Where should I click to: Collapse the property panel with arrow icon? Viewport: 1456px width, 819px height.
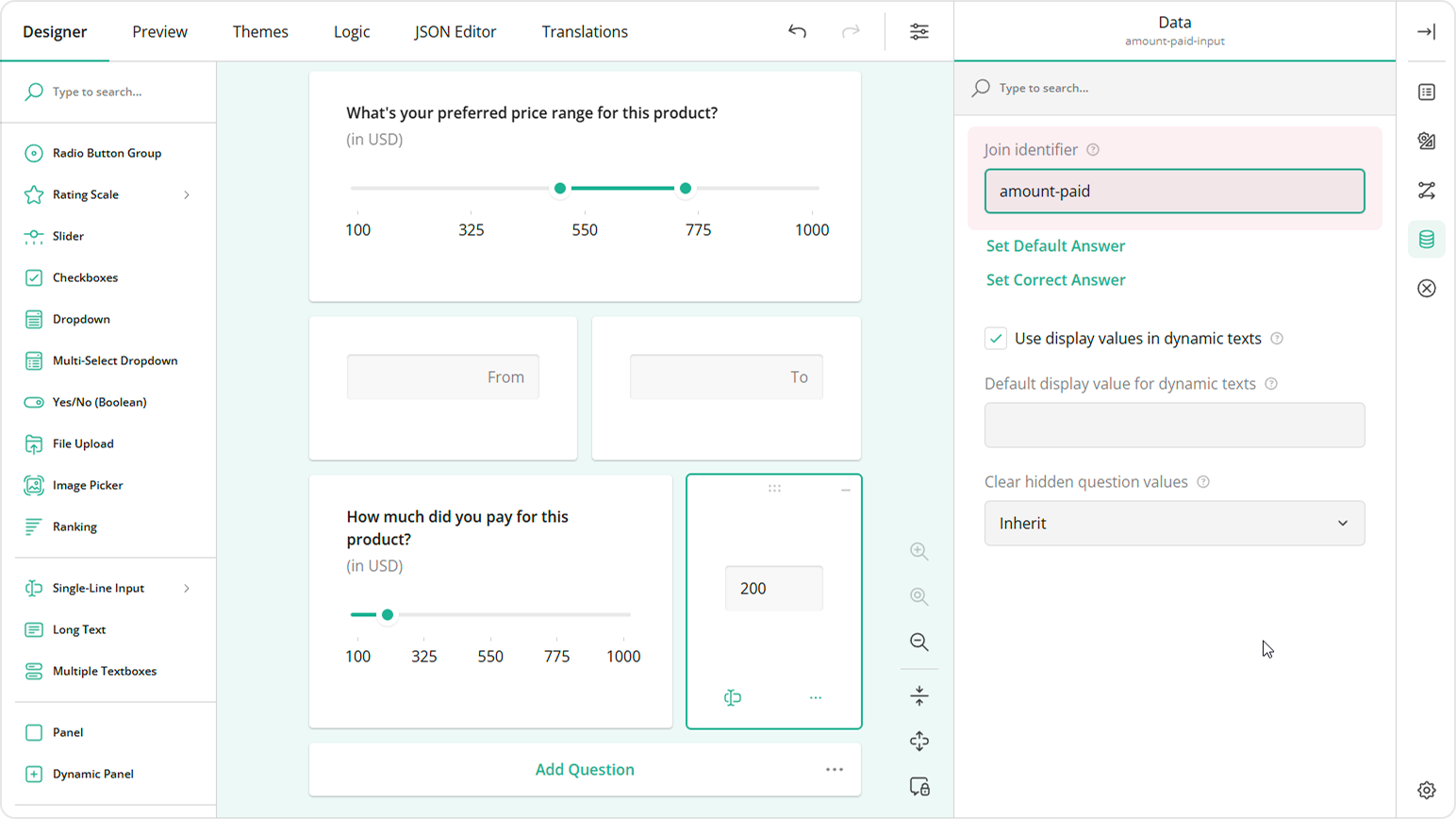click(1426, 31)
